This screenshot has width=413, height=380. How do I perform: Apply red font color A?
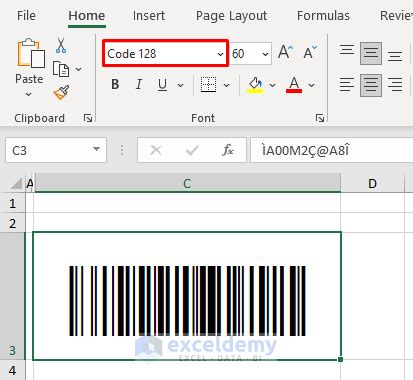click(x=294, y=85)
